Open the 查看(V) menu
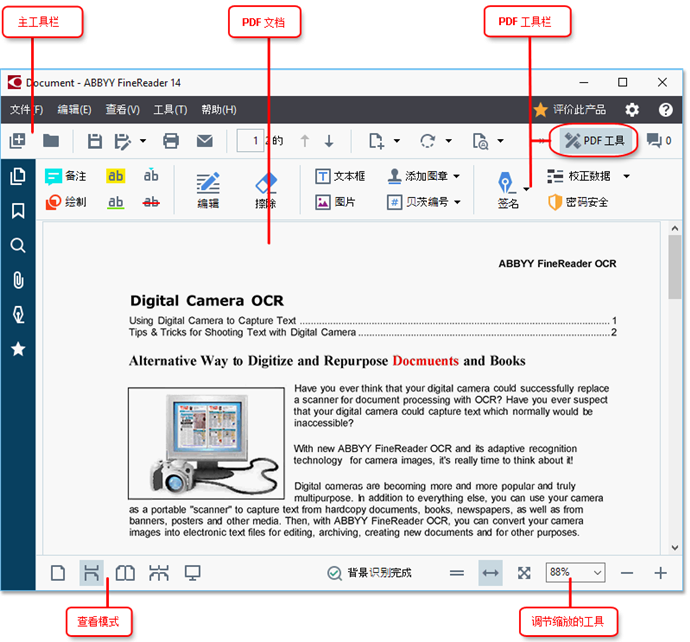This screenshot has height=642, width=690. click(122, 110)
